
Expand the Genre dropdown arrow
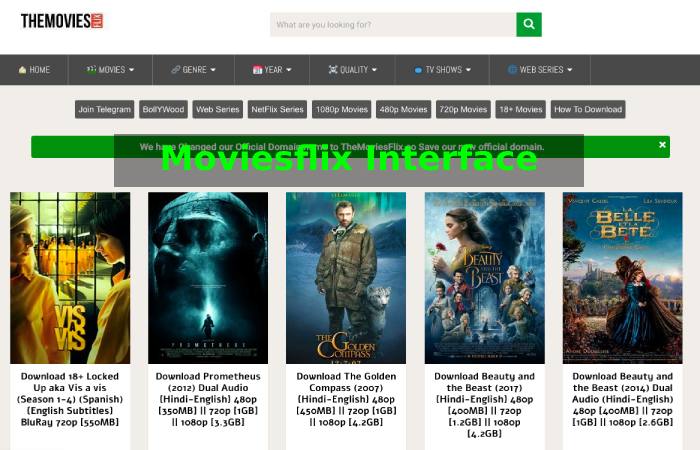[x=213, y=70]
